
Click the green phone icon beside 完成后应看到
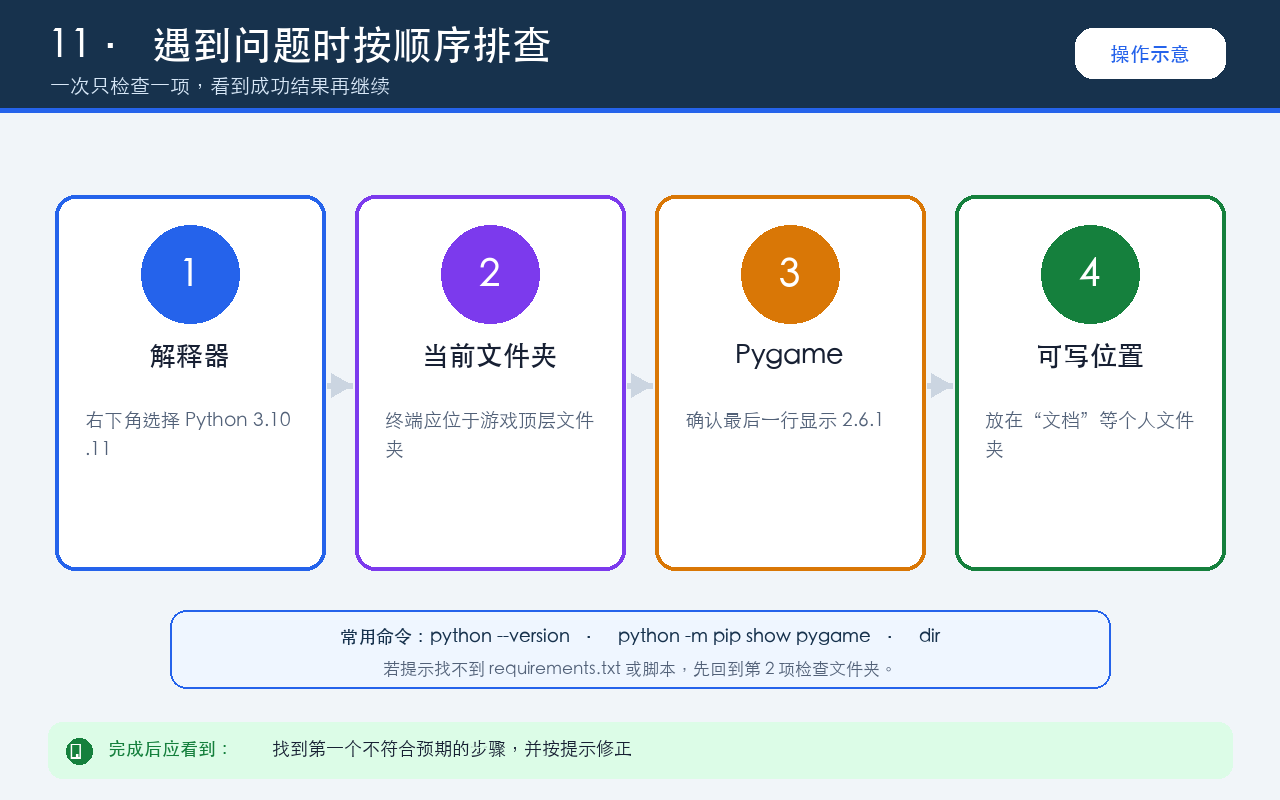point(79,750)
